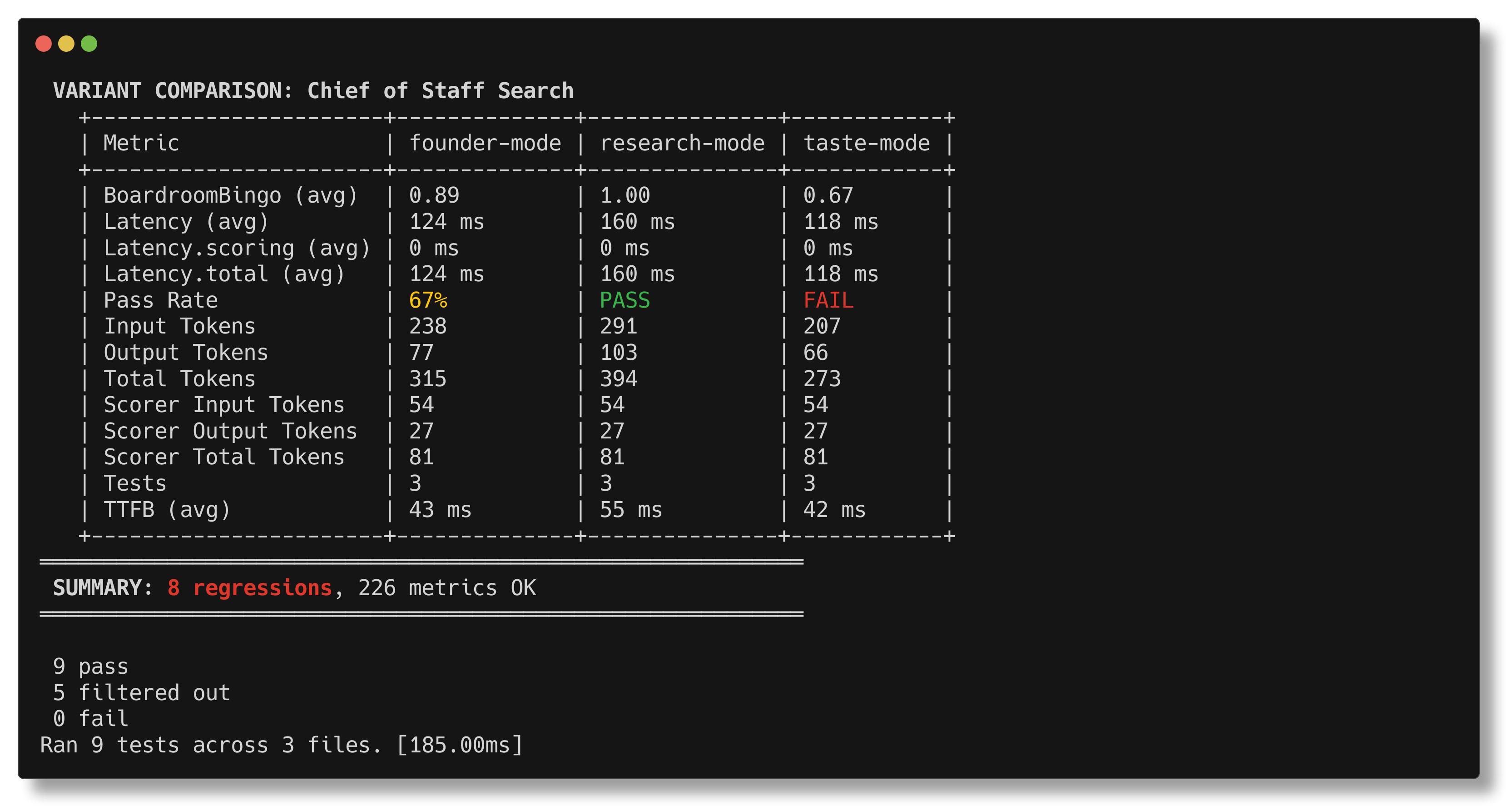Click the '5 filtered out' line
The height and width of the screenshot is (811, 1512).
click(141, 693)
